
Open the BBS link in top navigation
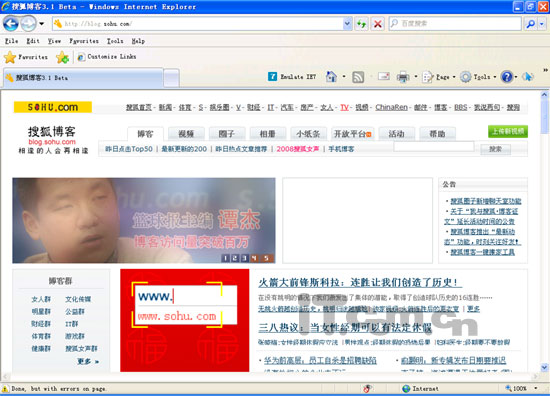point(461,107)
